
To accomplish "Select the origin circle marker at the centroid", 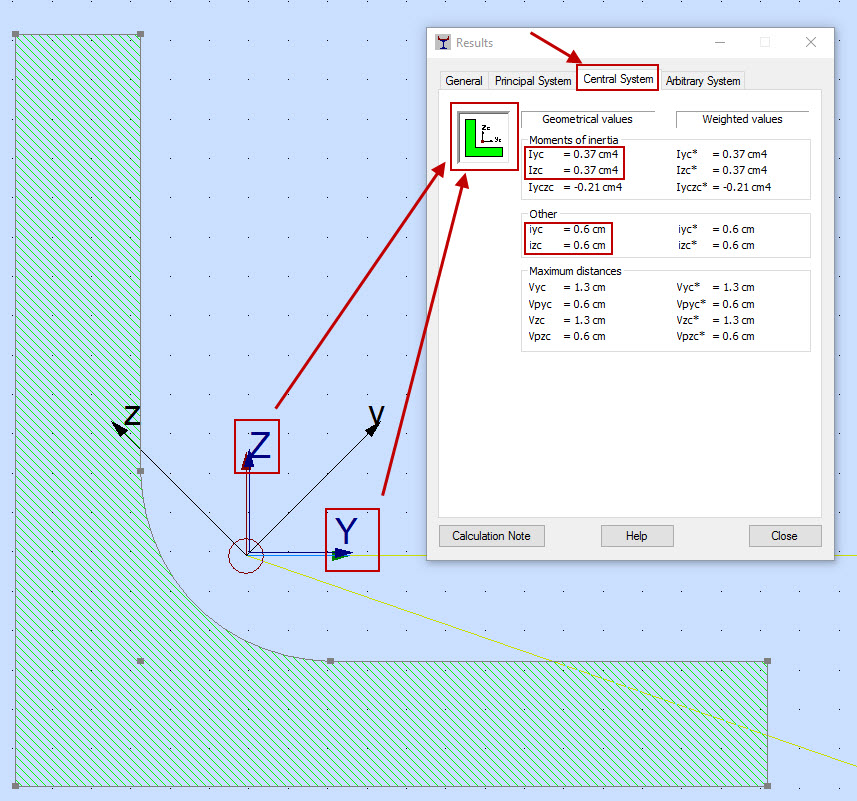I will point(245,558).
